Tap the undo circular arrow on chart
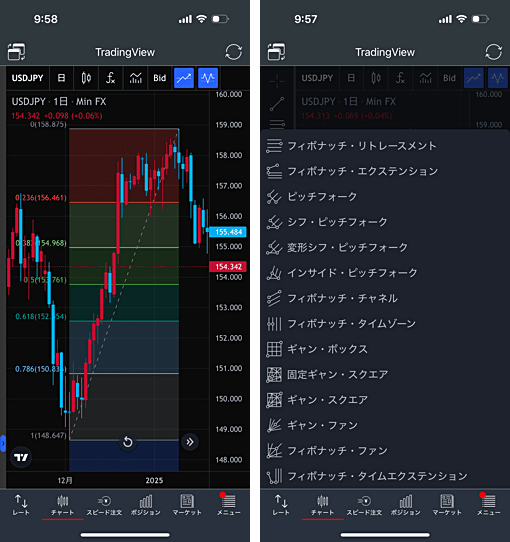 [128, 442]
